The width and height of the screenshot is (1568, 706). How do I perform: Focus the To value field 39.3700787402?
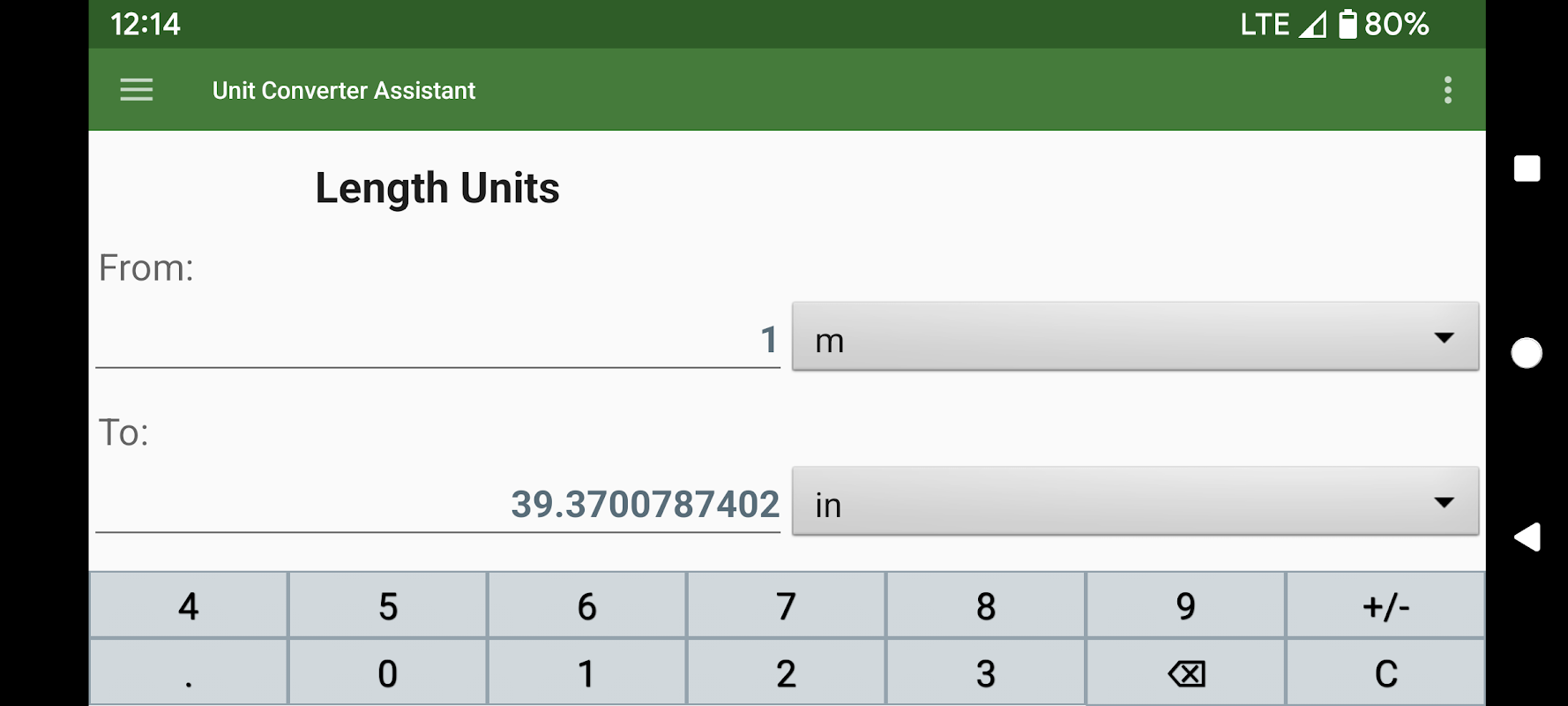(437, 505)
